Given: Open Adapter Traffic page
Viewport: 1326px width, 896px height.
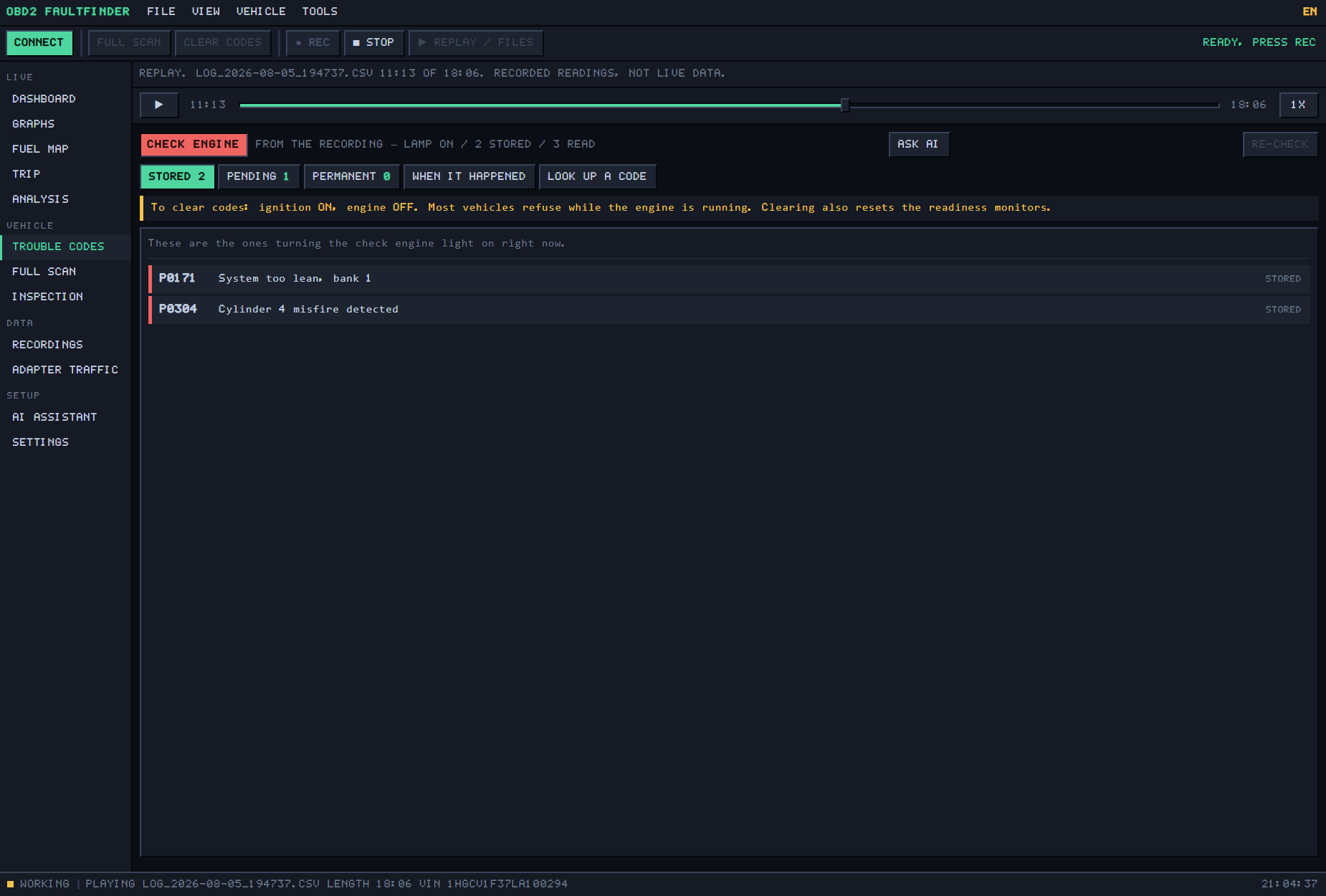Looking at the screenshot, I should point(65,370).
